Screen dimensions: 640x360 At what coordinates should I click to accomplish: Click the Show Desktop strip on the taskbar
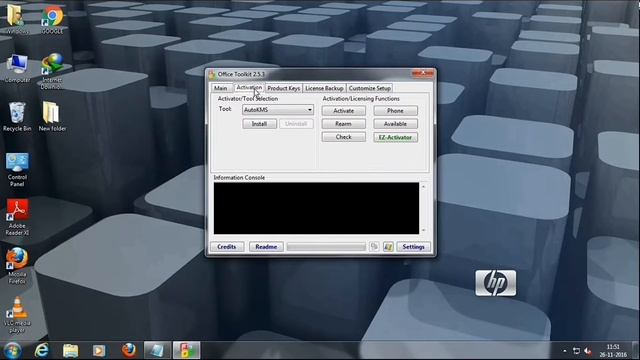(636, 351)
